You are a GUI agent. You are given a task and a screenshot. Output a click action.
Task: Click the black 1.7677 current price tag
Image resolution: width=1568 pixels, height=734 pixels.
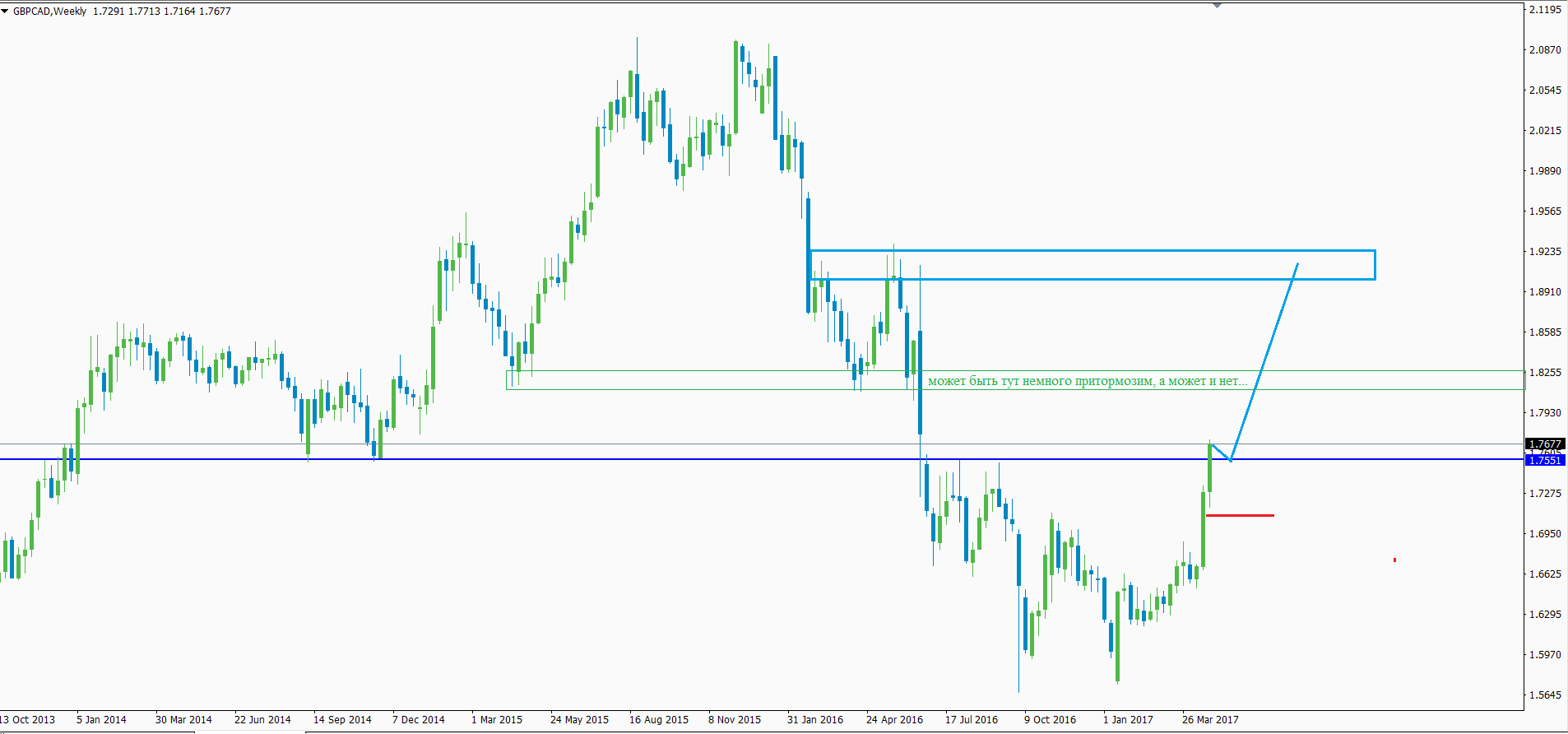pos(1545,444)
